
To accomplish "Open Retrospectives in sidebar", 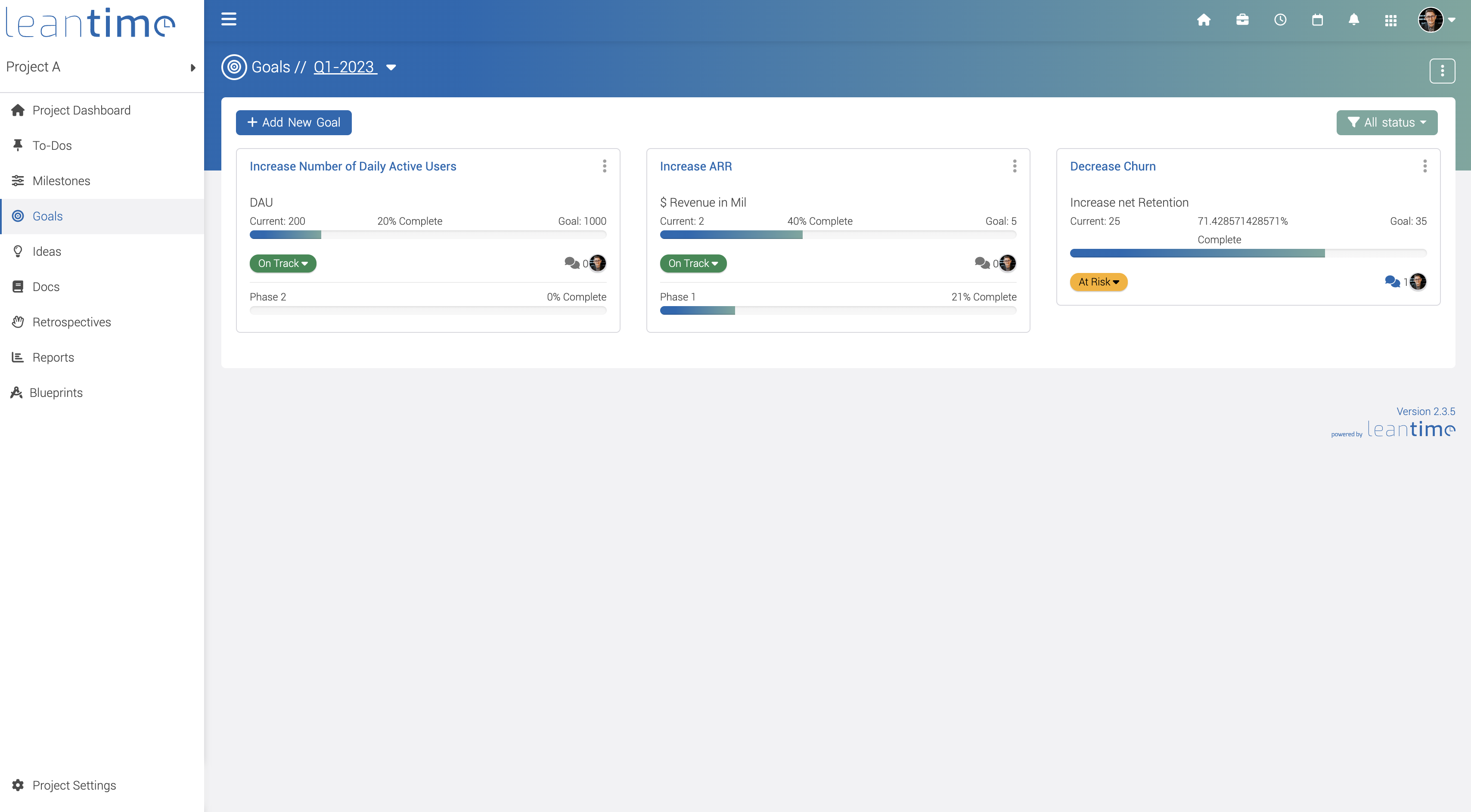I will (x=71, y=322).
